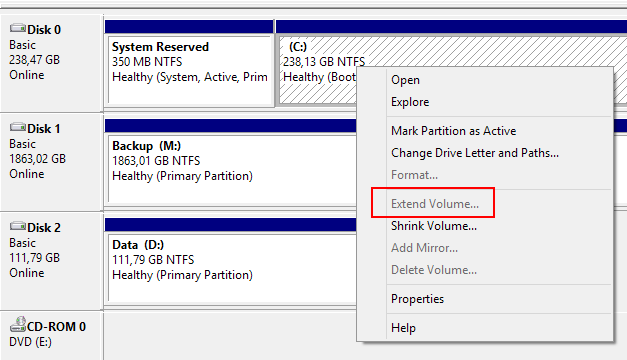This screenshot has height=360, width=627.
Task: Click the 111,79 GB size under Disk 2
Action: click(34, 258)
